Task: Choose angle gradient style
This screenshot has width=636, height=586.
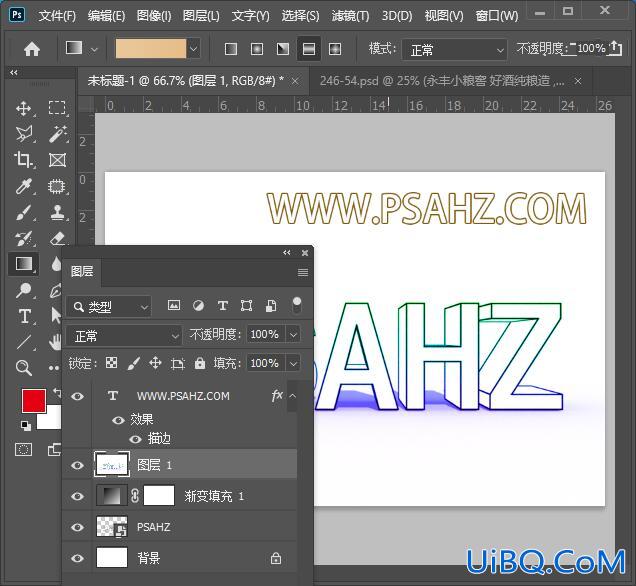Action: pyautogui.click(x=283, y=49)
